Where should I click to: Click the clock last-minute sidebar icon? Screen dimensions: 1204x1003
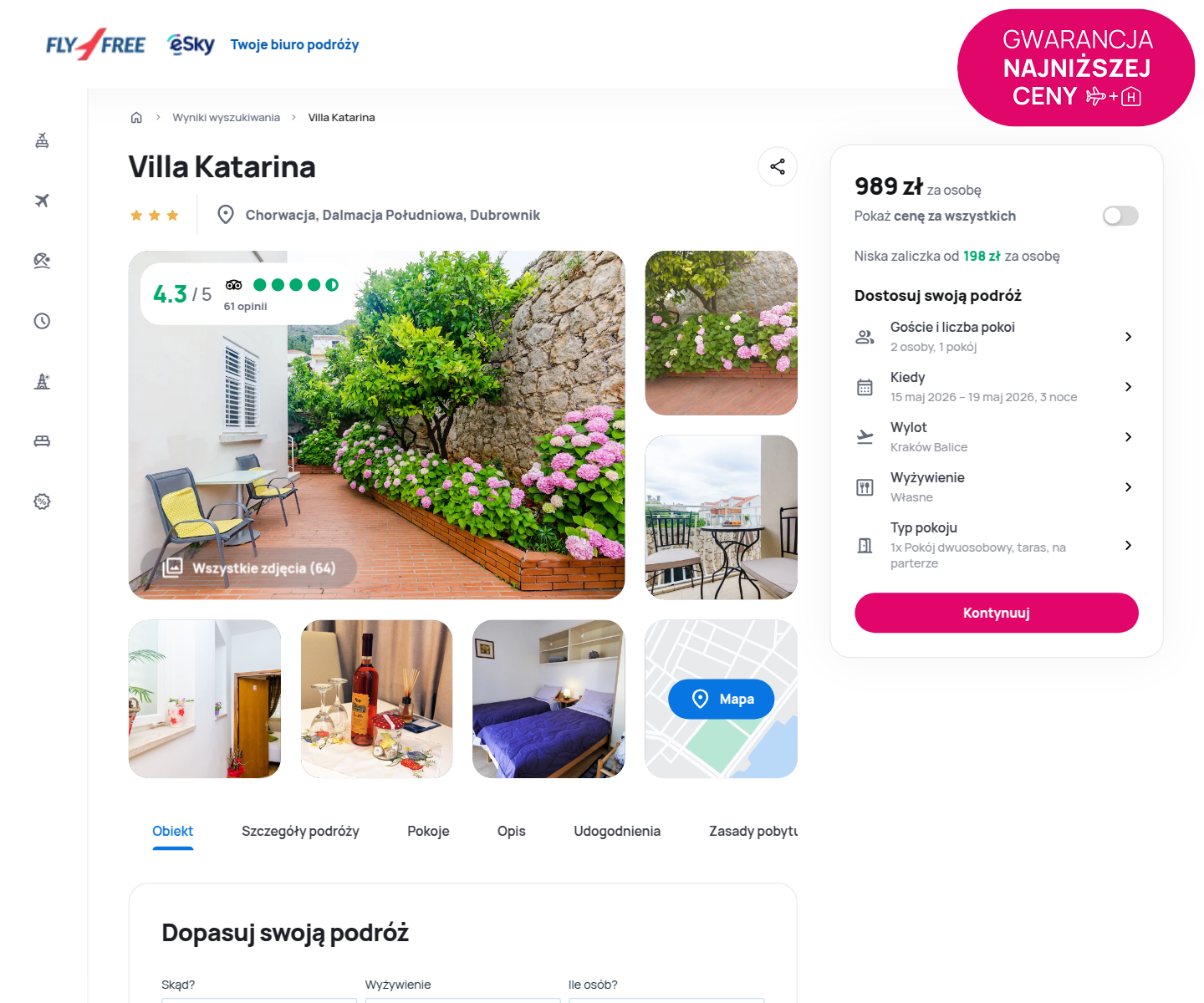click(x=42, y=321)
